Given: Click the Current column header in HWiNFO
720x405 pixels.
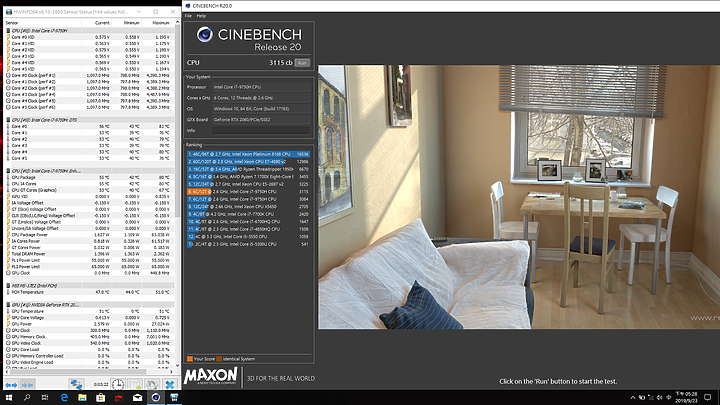Looking at the screenshot, I should click(96, 22).
